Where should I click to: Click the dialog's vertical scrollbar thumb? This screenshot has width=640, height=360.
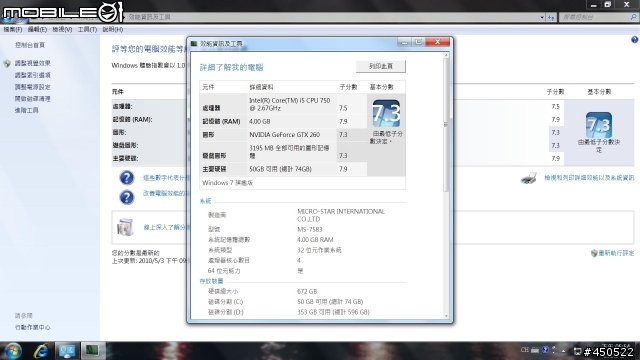[446, 124]
